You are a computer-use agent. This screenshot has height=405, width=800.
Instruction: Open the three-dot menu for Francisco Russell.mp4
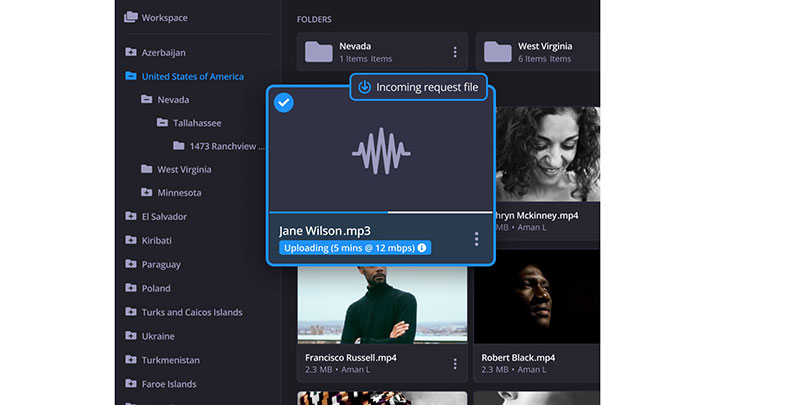[x=455, y=364]
